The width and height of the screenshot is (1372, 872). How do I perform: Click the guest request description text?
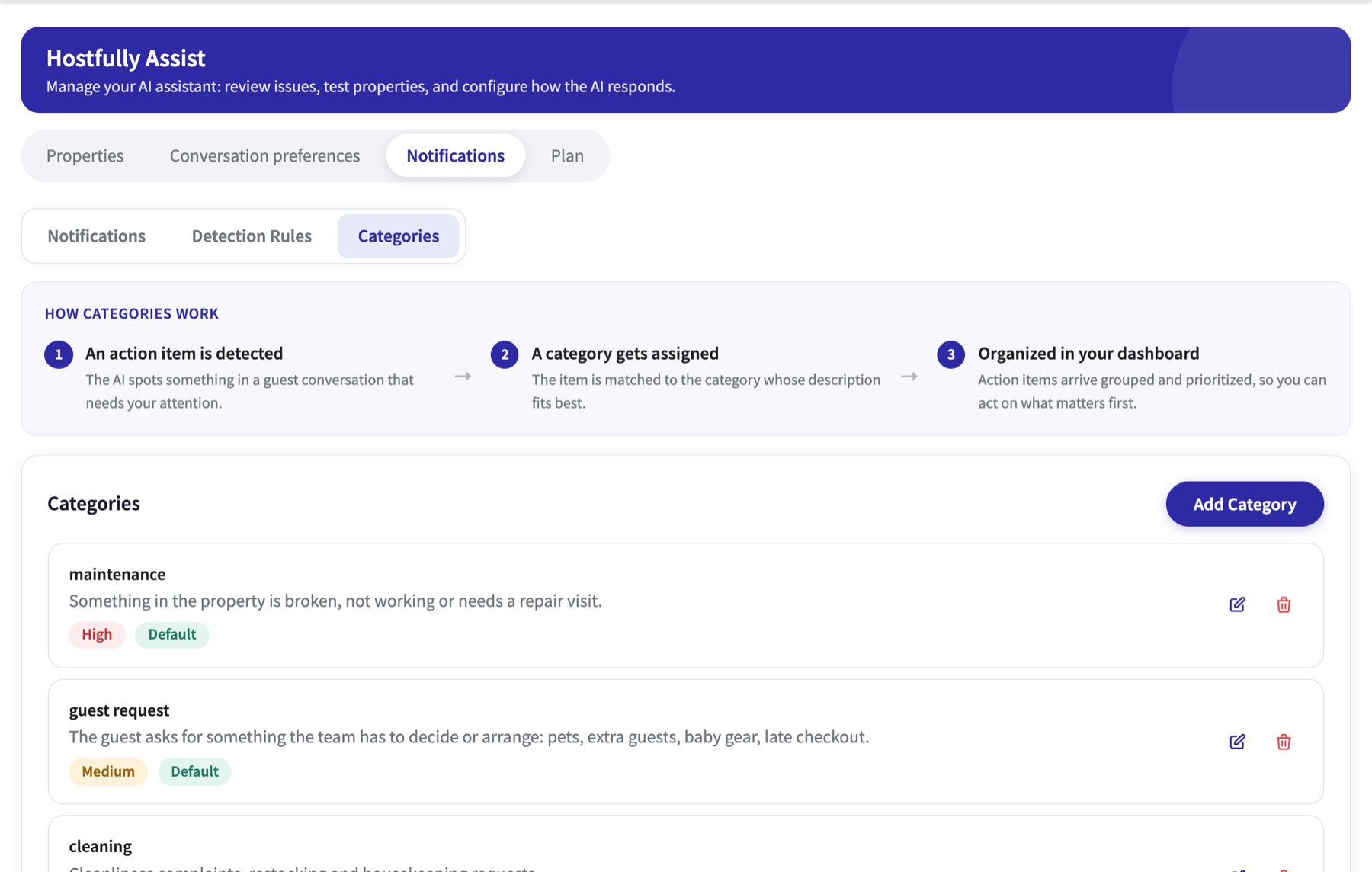pos(469,737)
